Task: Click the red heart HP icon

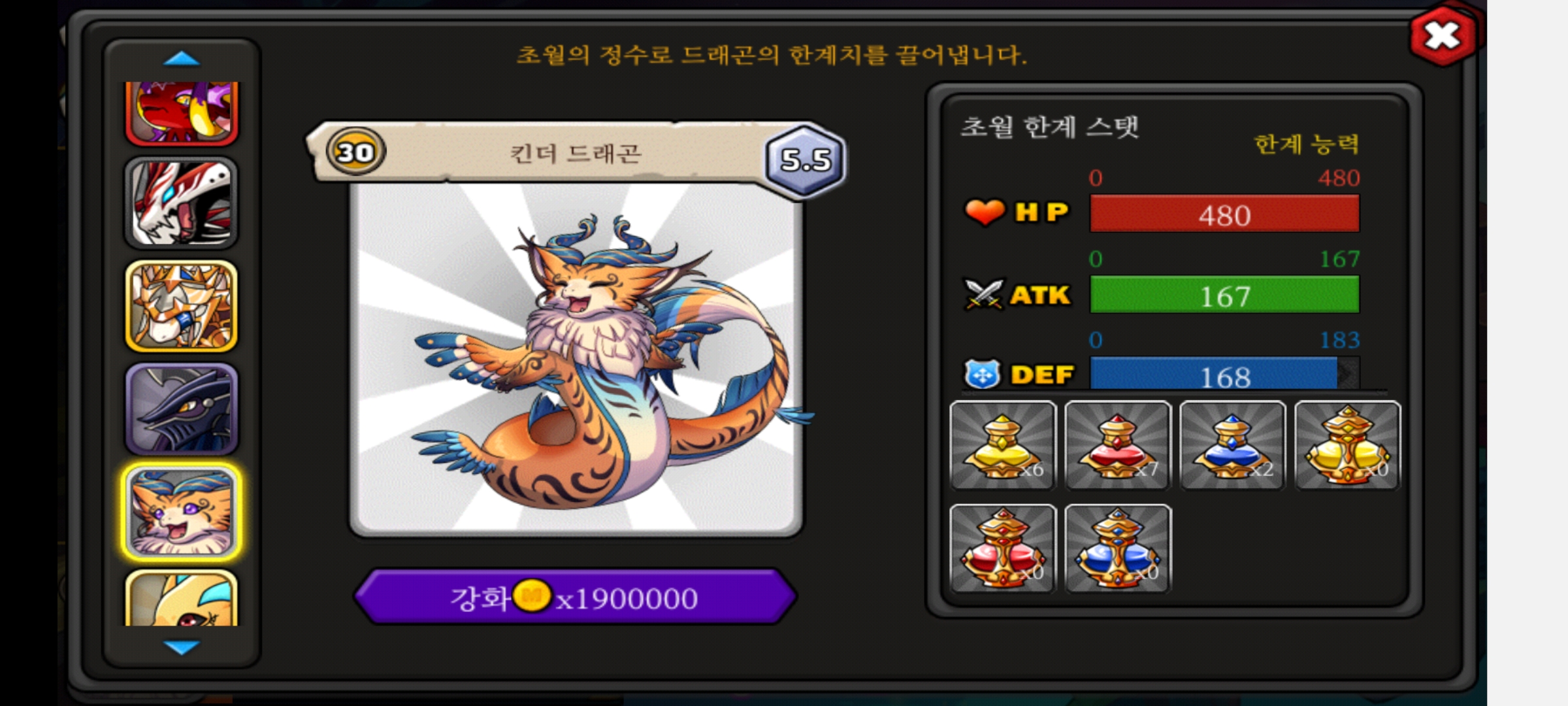Action: point(985,212)
